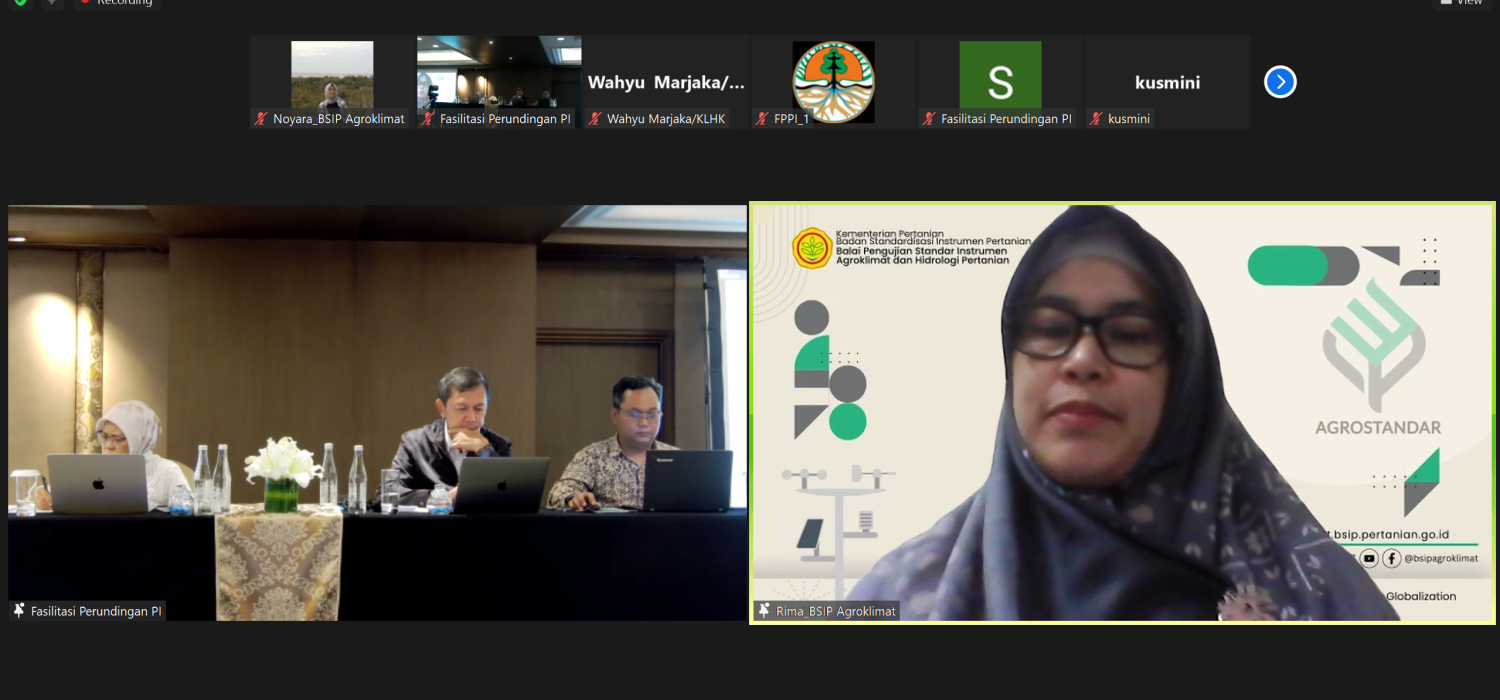The image size is (1500, 700).
Task: Select Noyara_BSIP Agroklimat video thumbnail
Action: pos(332,74)
